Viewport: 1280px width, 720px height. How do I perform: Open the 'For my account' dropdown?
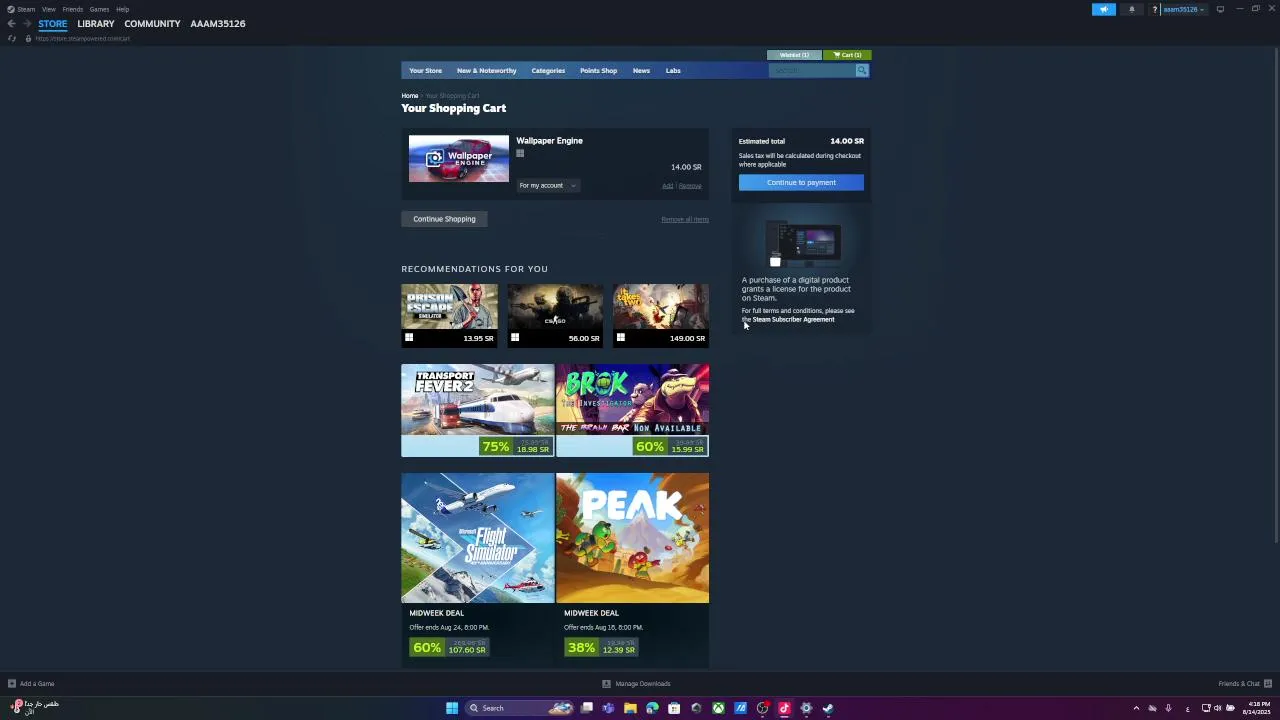point(548,185)
